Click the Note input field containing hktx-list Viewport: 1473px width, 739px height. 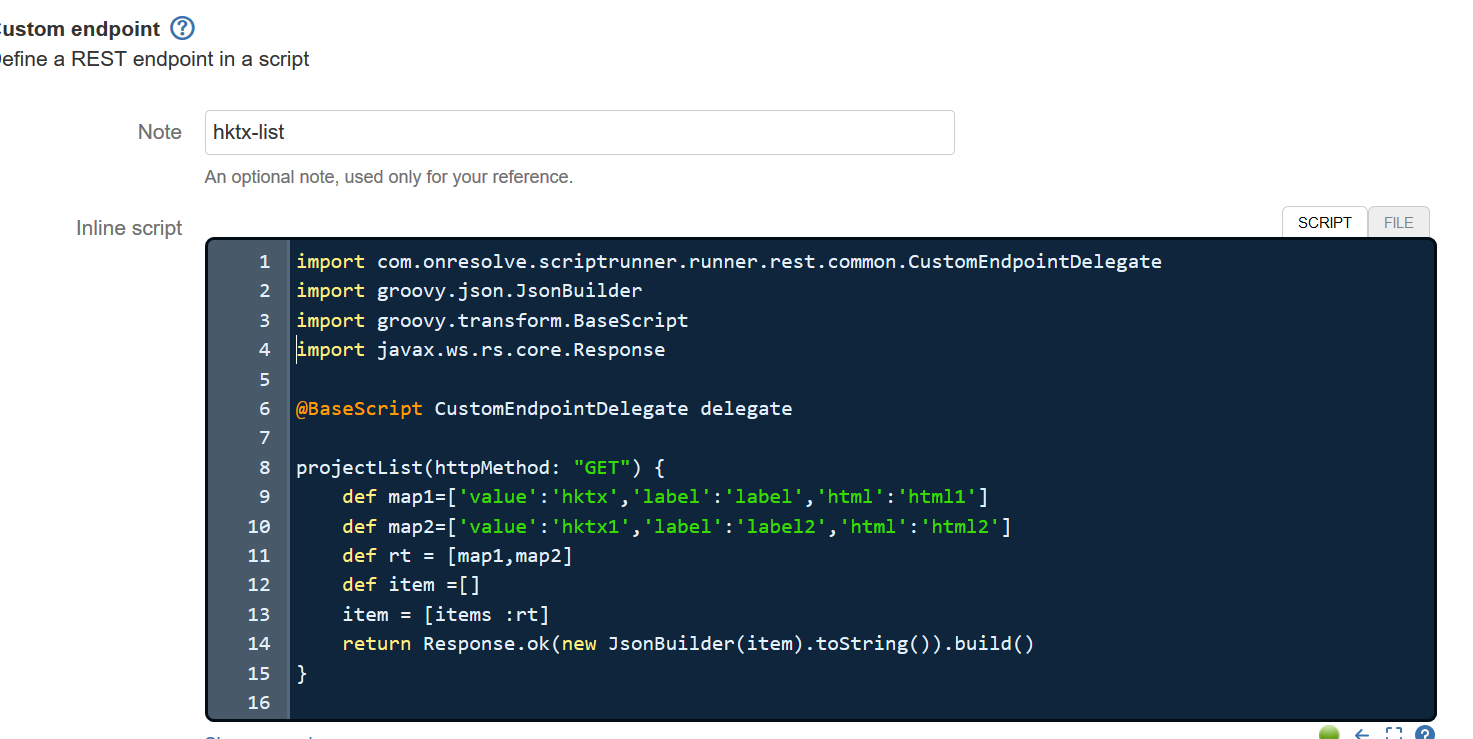pos(579,132)
